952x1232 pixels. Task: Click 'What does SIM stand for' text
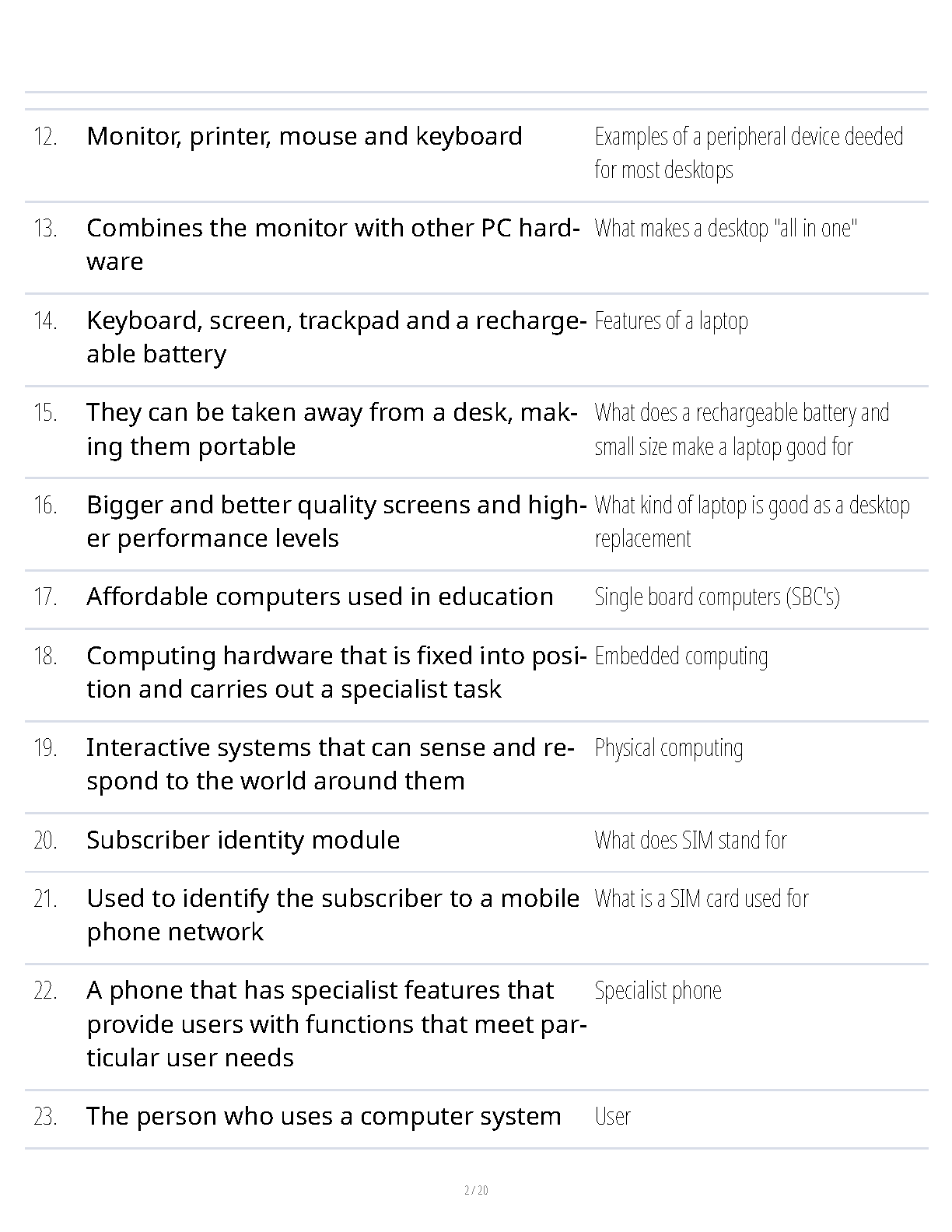690,841
